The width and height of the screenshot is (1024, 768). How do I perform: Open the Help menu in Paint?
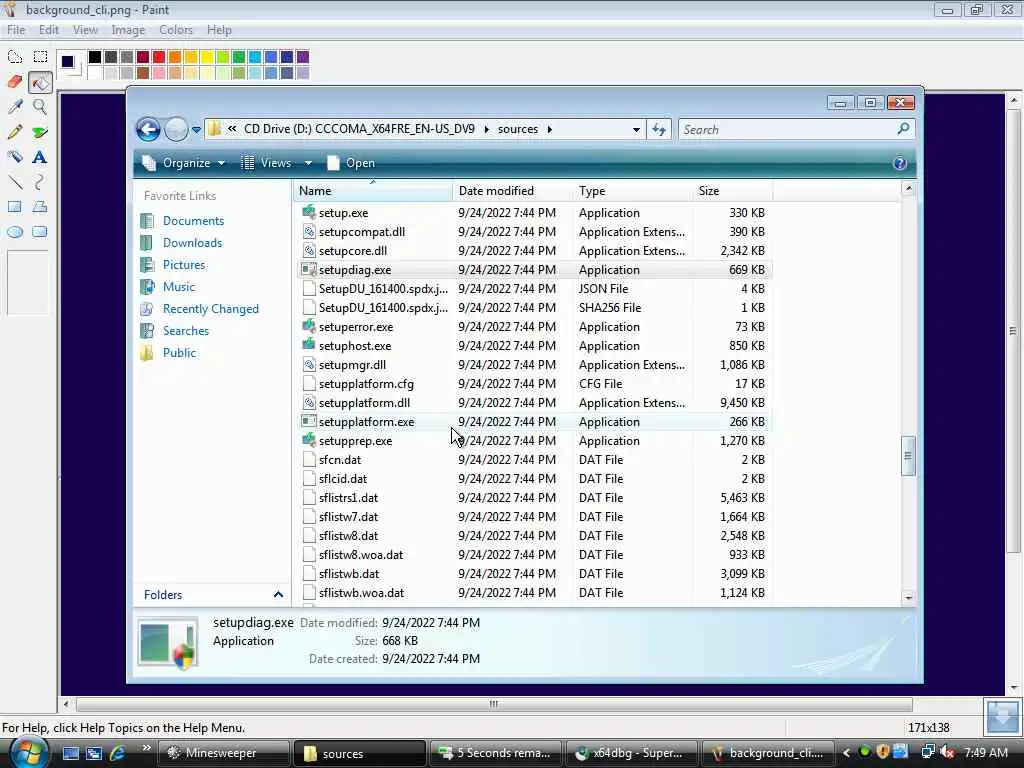point(219,30)
